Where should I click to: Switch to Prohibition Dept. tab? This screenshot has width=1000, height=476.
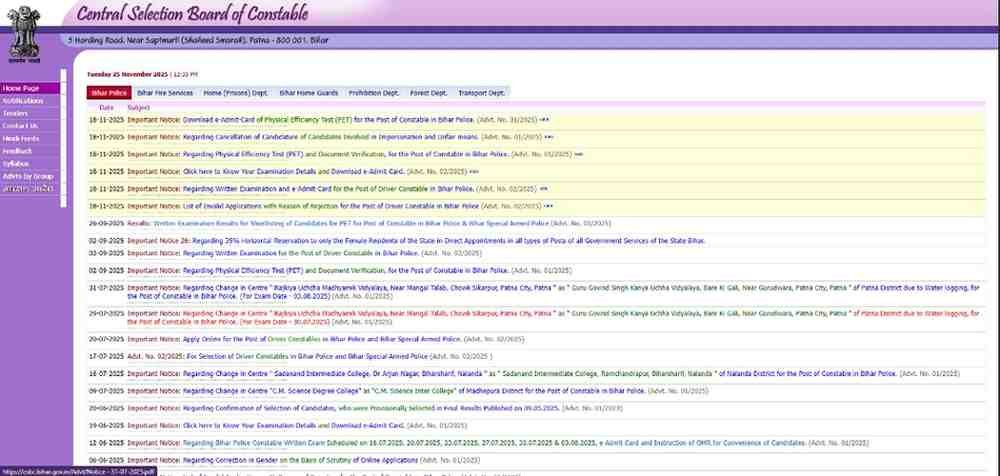click(374, 92)
